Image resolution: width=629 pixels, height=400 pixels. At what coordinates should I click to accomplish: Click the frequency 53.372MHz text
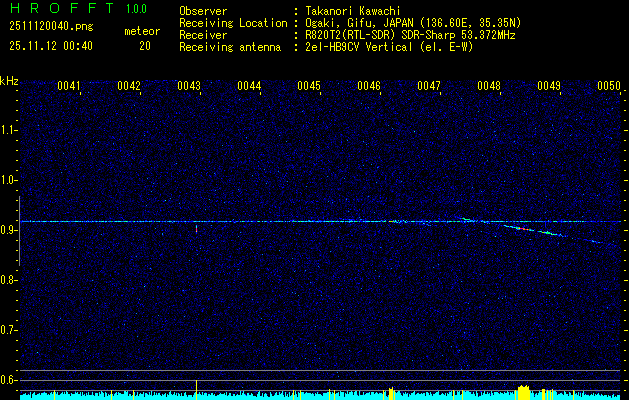[487, 35]
